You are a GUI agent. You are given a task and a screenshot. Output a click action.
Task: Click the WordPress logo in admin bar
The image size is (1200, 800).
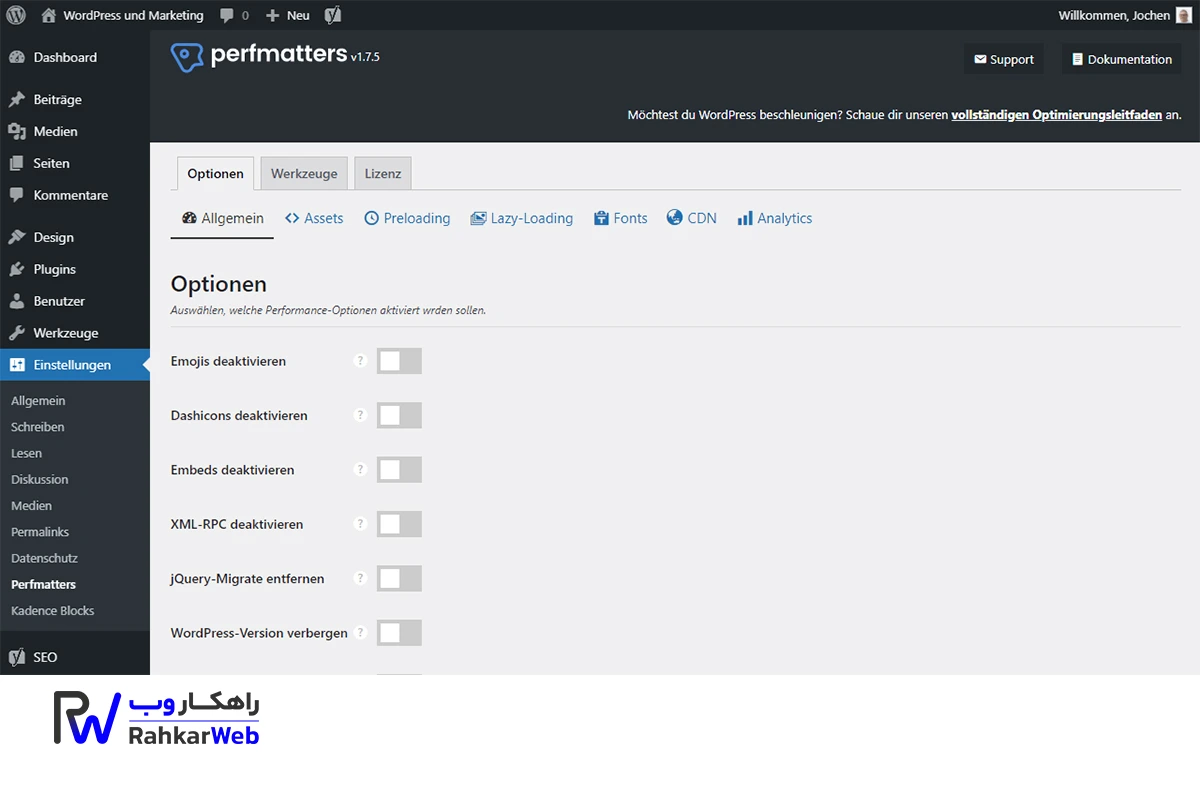(x=16, y=15)
